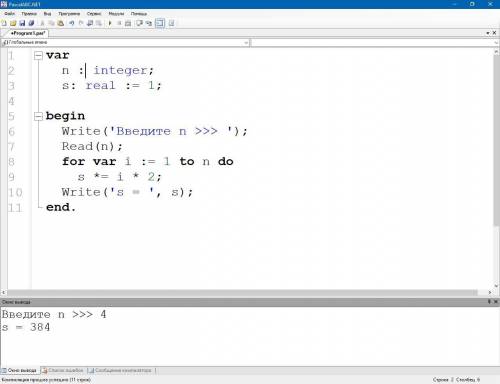Undo the last edit with the arrow icon
This screenshot has width=500, height=384.
click(72, 23)
